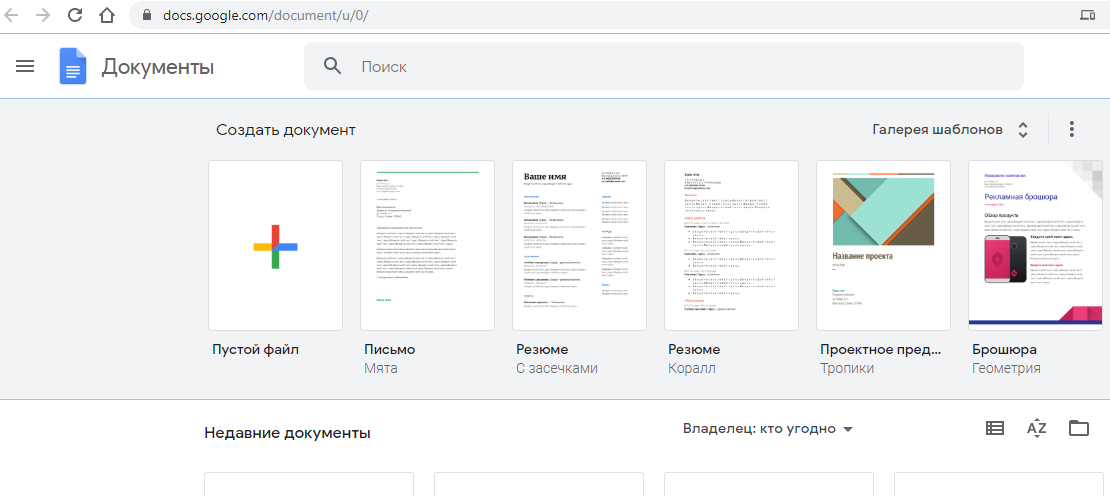Open the main hamburger menu

25,67
